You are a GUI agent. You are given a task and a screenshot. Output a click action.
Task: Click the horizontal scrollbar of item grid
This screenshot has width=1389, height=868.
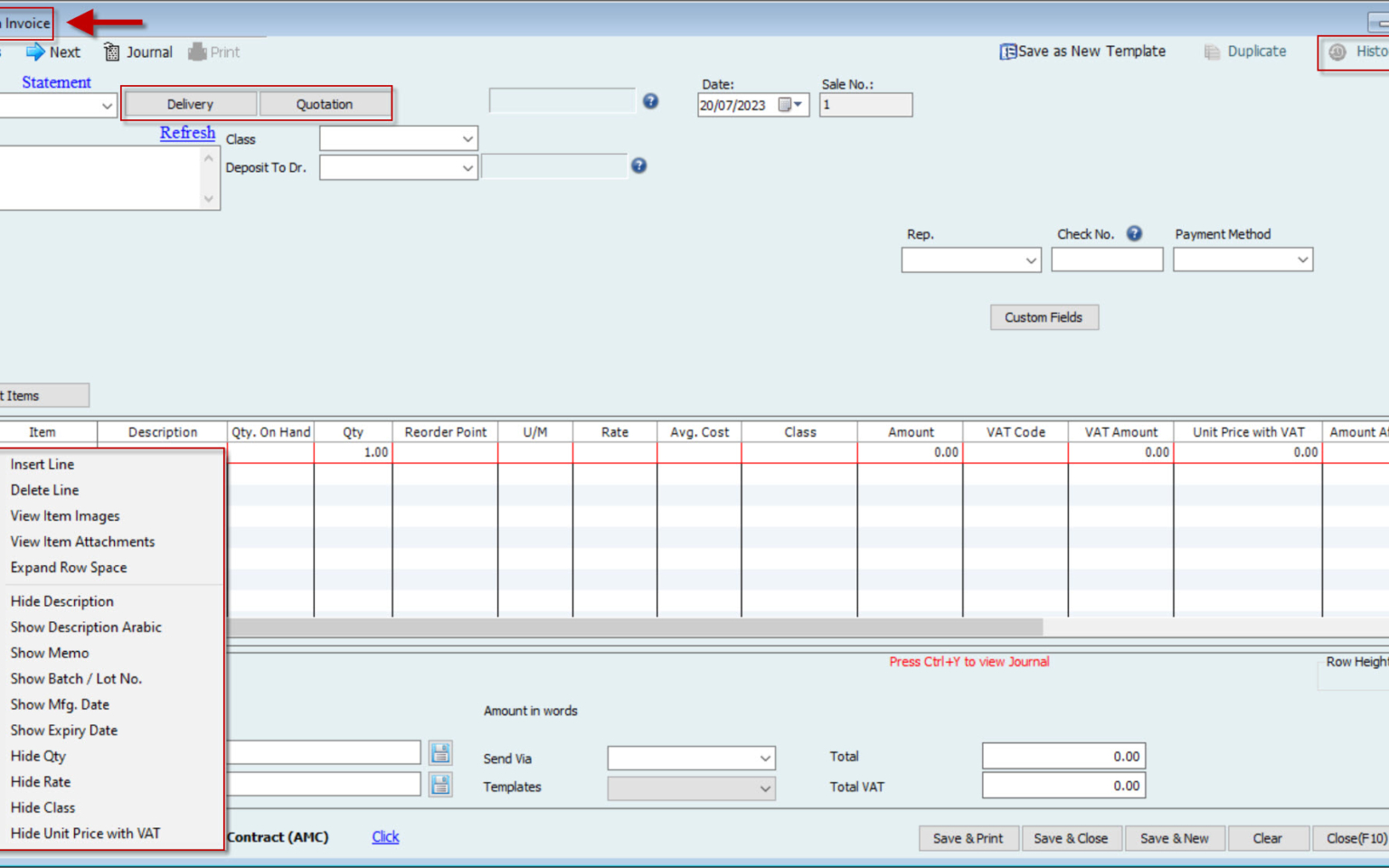coord(635,627)
